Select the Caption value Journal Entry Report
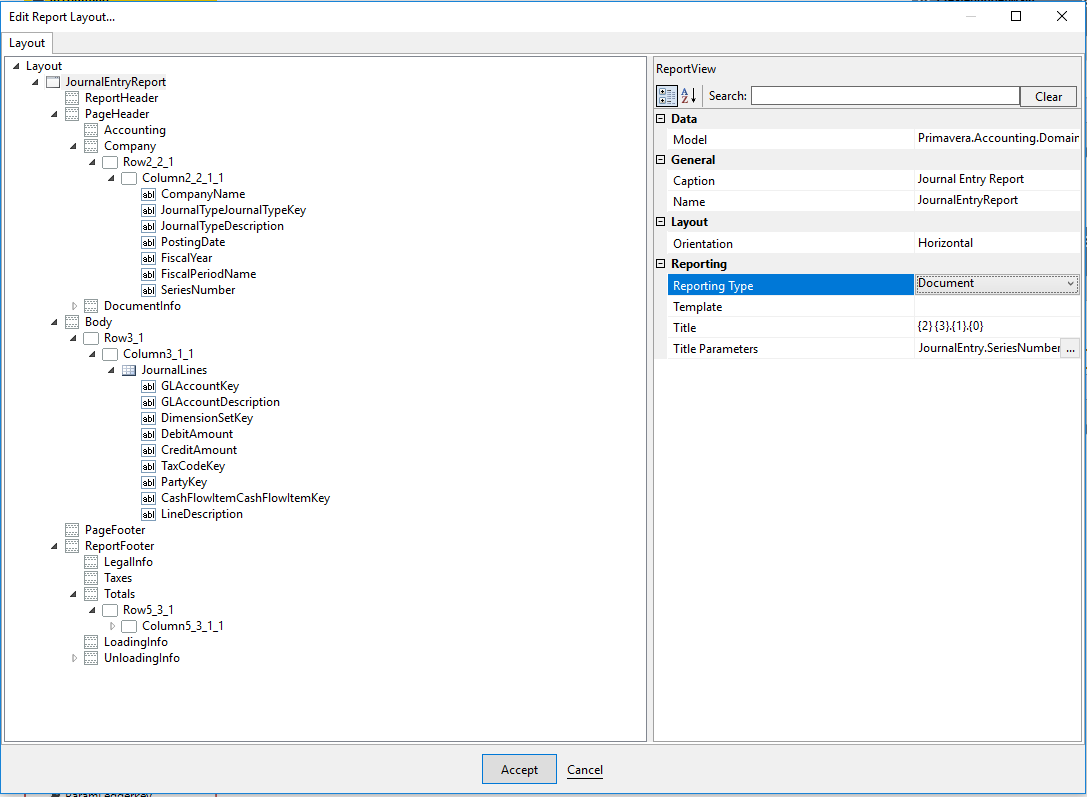The width and height of the screenshot is (1087, 797). pyautogui.click(x=971, y=179)
